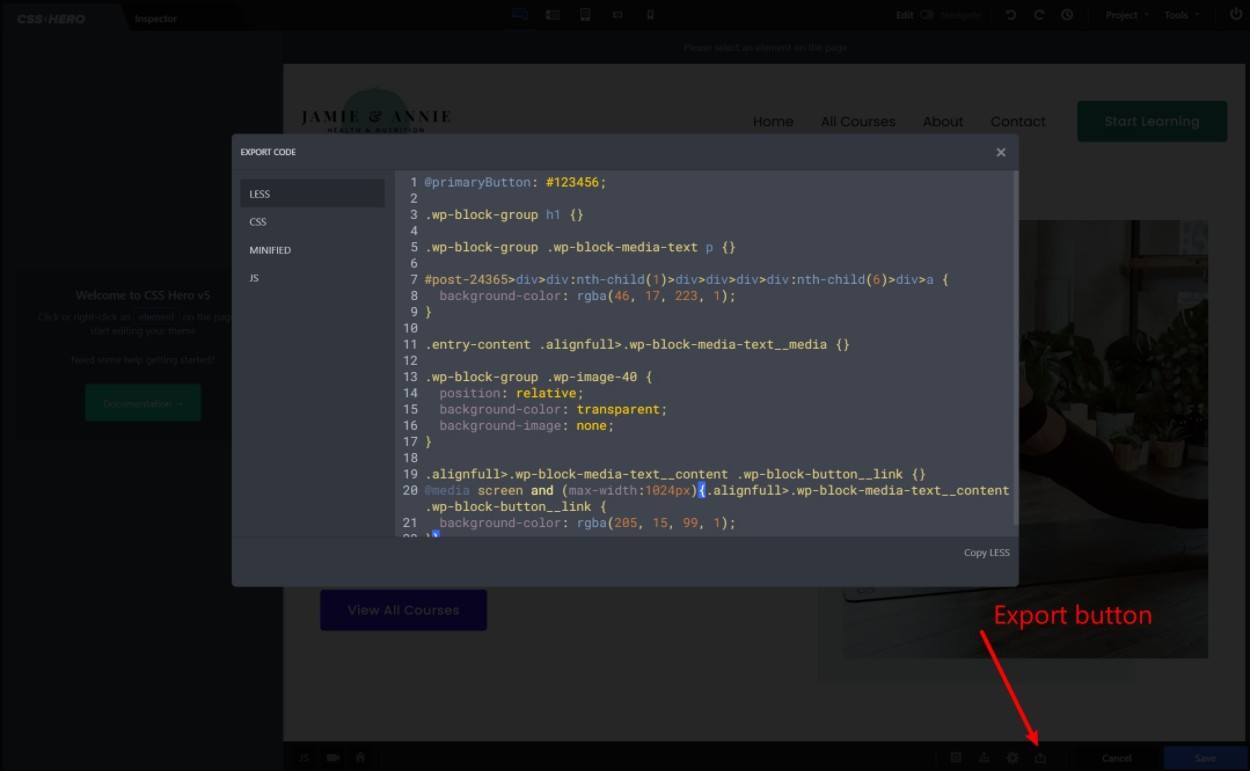This screenshot has width=1250, height=771.
Task: Click the export icon in bottom bar
Action: pos(1040,758)
